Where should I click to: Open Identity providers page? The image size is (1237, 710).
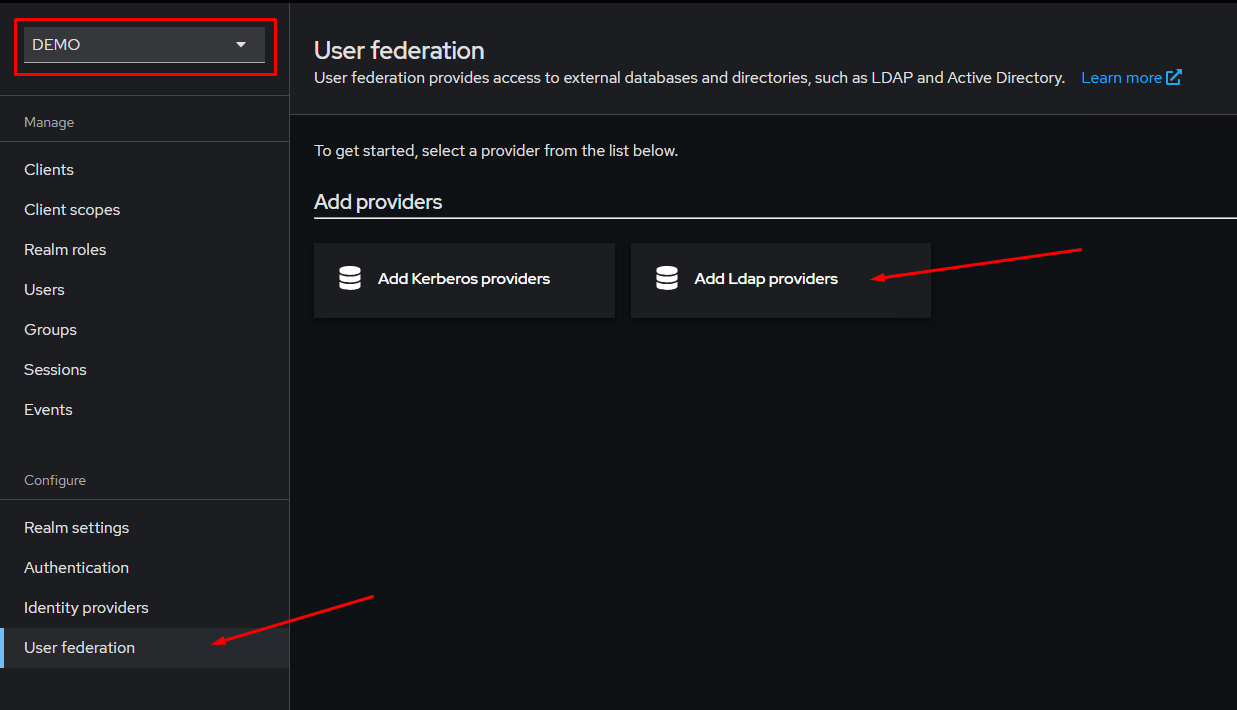click(86, 608)
